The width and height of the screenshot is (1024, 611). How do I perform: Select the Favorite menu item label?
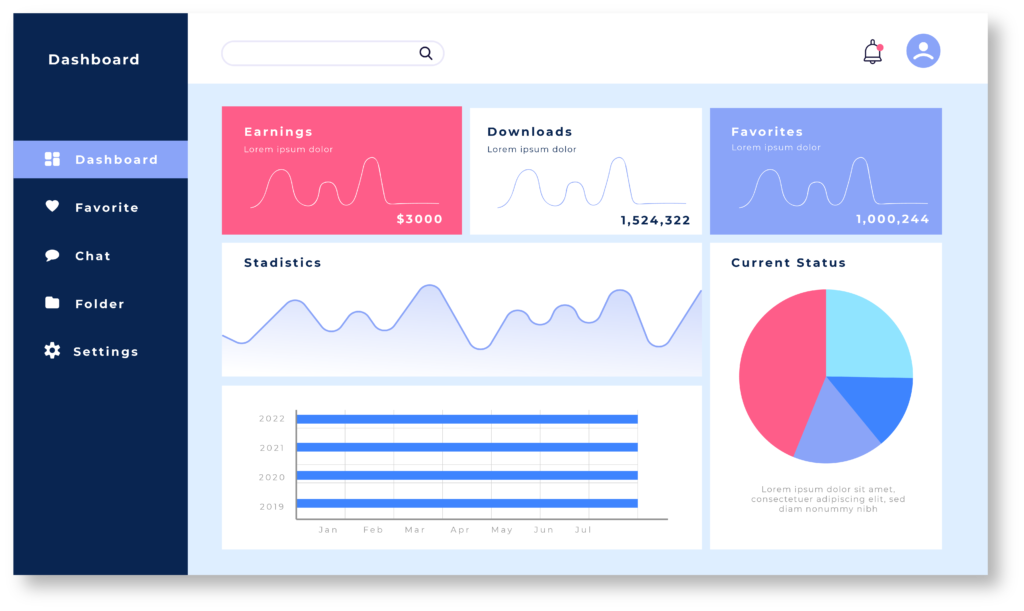pos(106,208)
